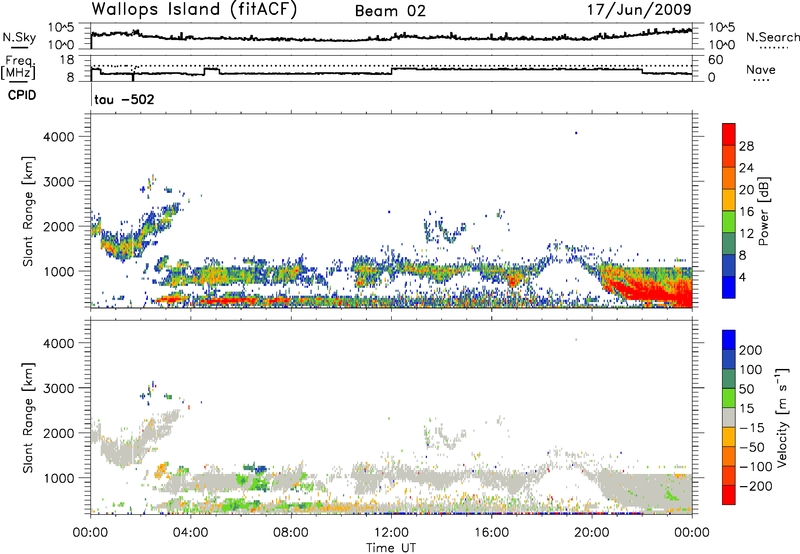
Task: Click the '28' tick on Power colorbar
Action: pos(746,146)
